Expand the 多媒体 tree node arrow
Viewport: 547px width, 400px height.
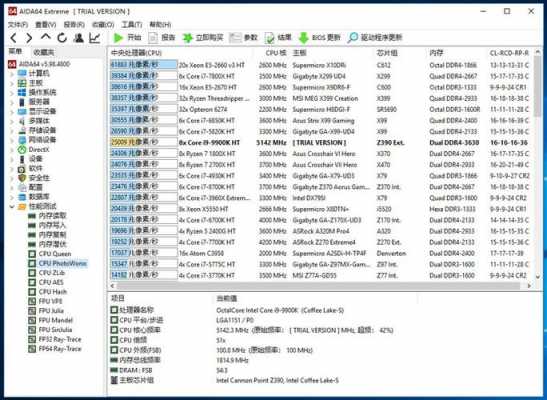(12, 121)
